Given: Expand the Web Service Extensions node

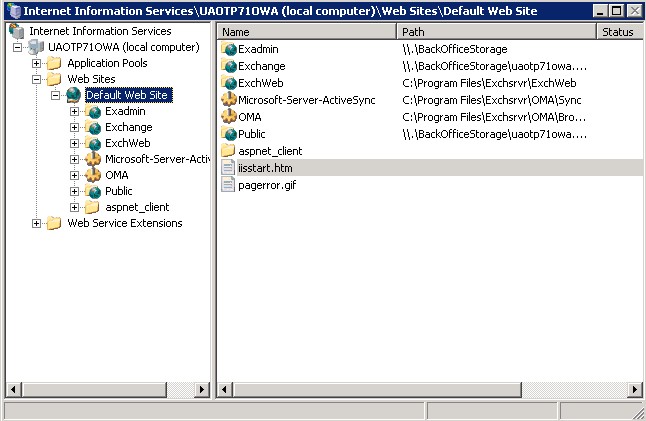Looking at the screenshot, I should point(37,224).
